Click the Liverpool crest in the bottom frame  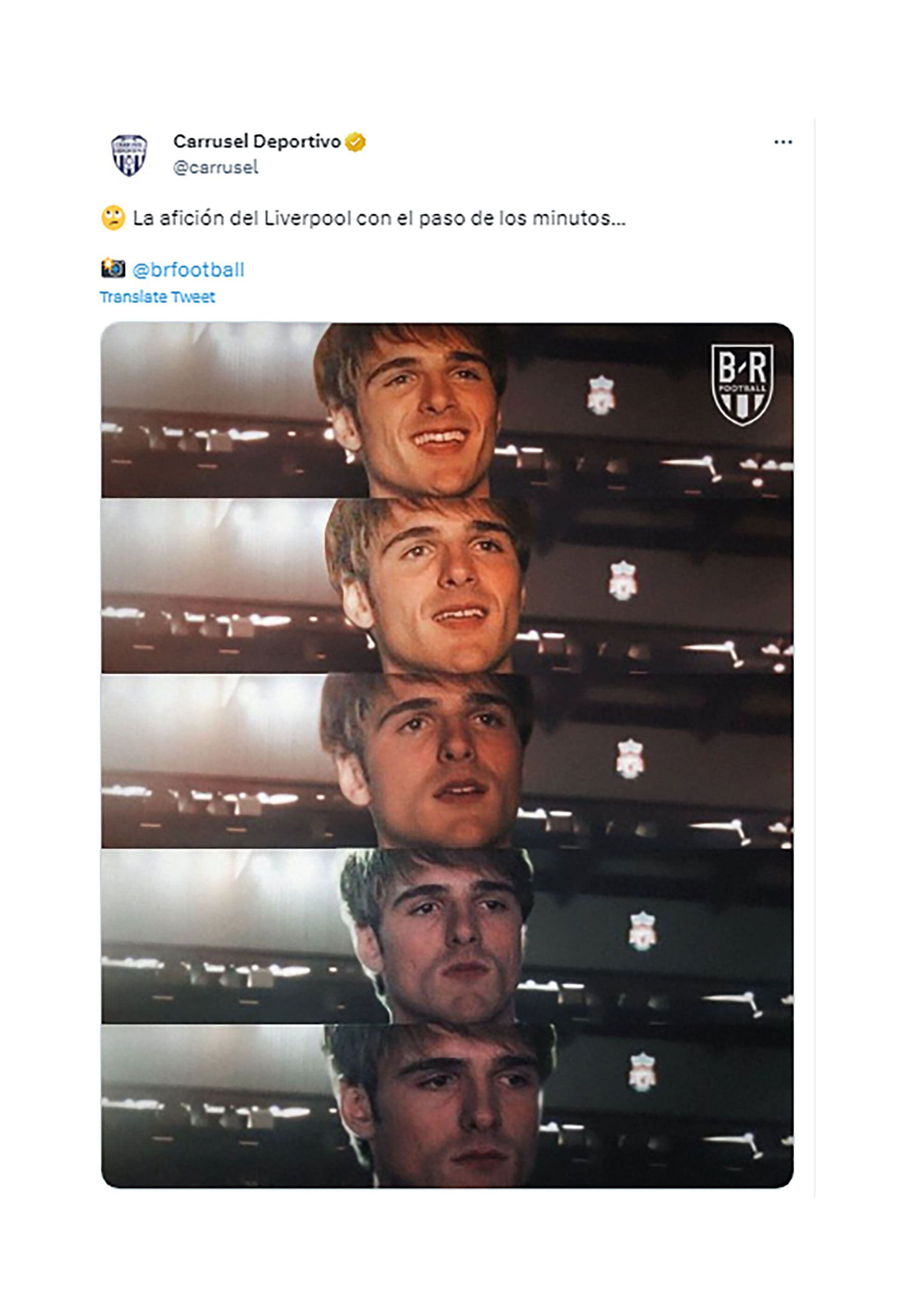pos(642,1072)
